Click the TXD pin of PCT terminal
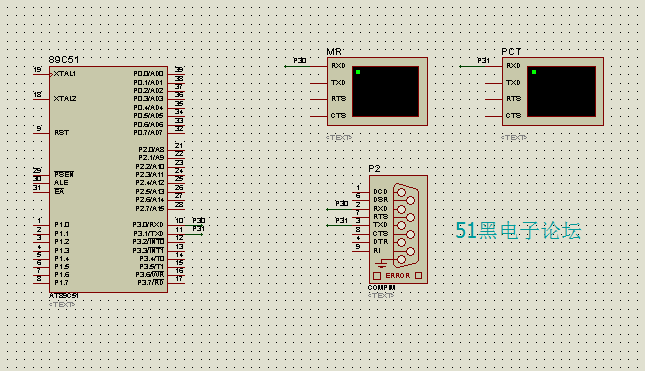This screenshot has width=645, height=371. [x=513, y=83]
